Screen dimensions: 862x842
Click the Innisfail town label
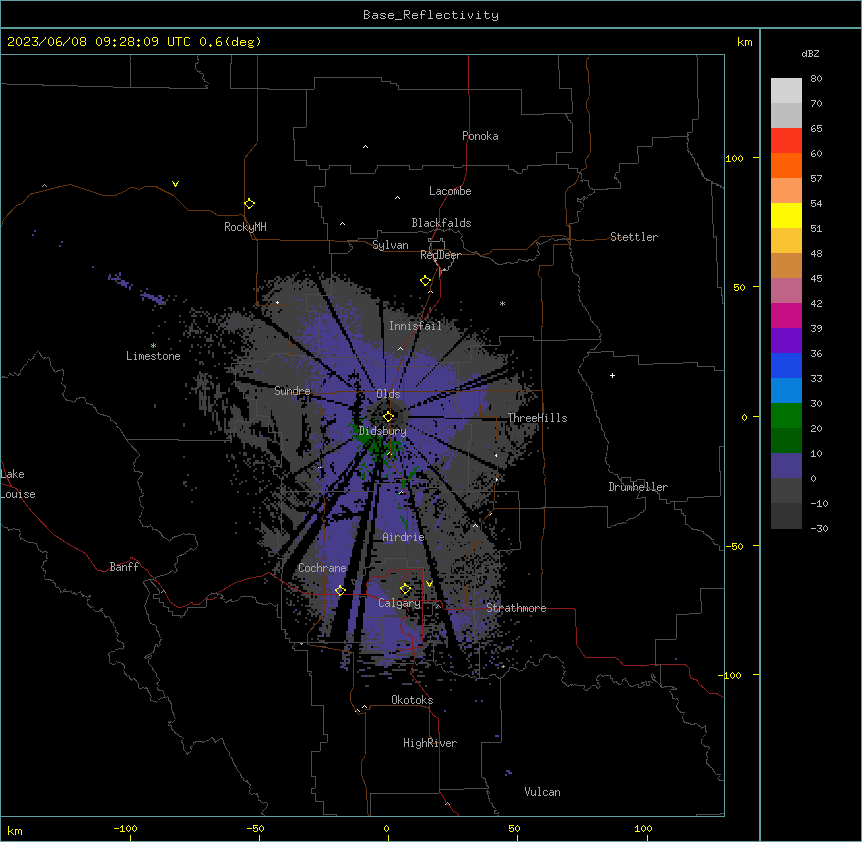coord(415,326)
